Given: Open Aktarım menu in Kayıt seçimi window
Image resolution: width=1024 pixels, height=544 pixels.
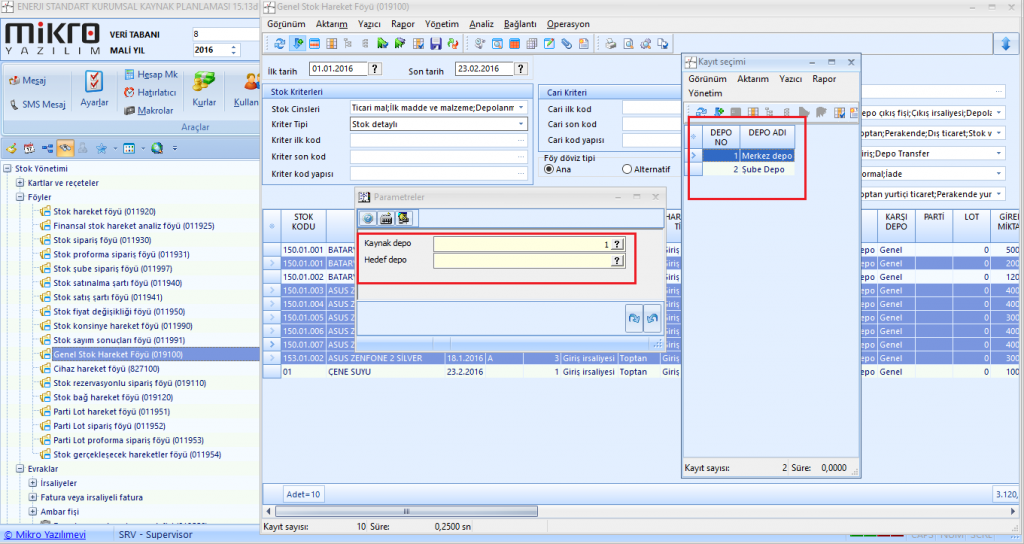Looking at the screenshot, I should click(752, 78).
